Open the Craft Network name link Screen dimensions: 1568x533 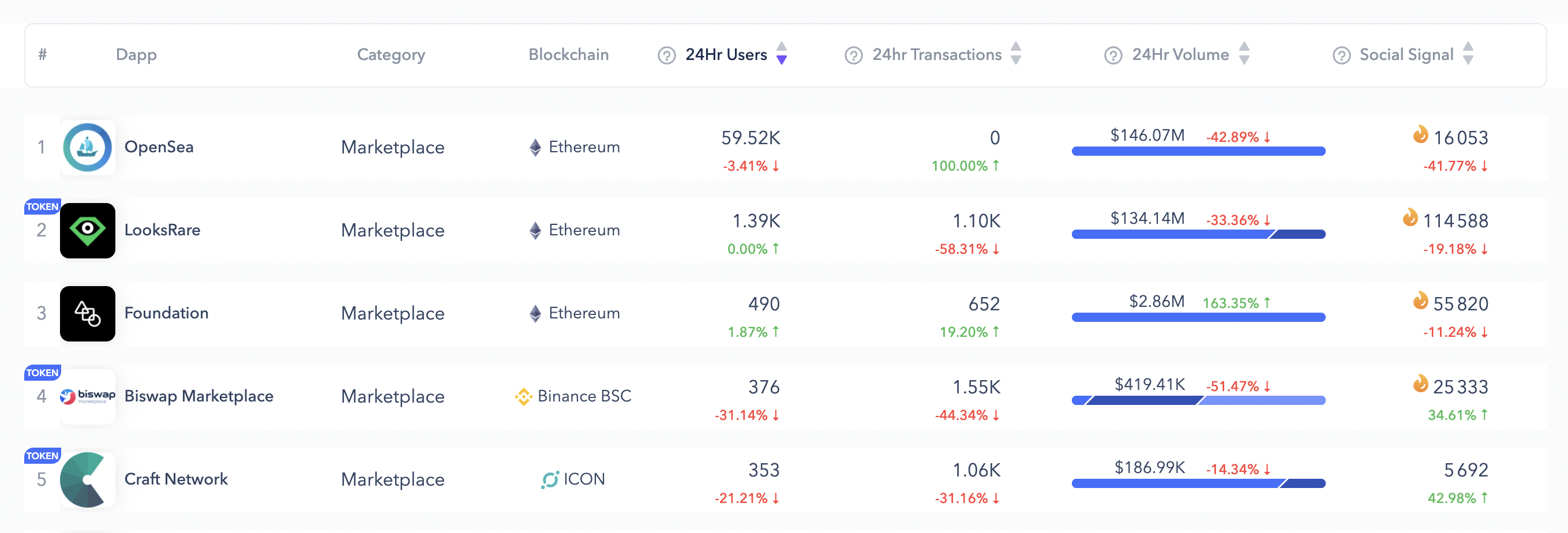[176, 479]
